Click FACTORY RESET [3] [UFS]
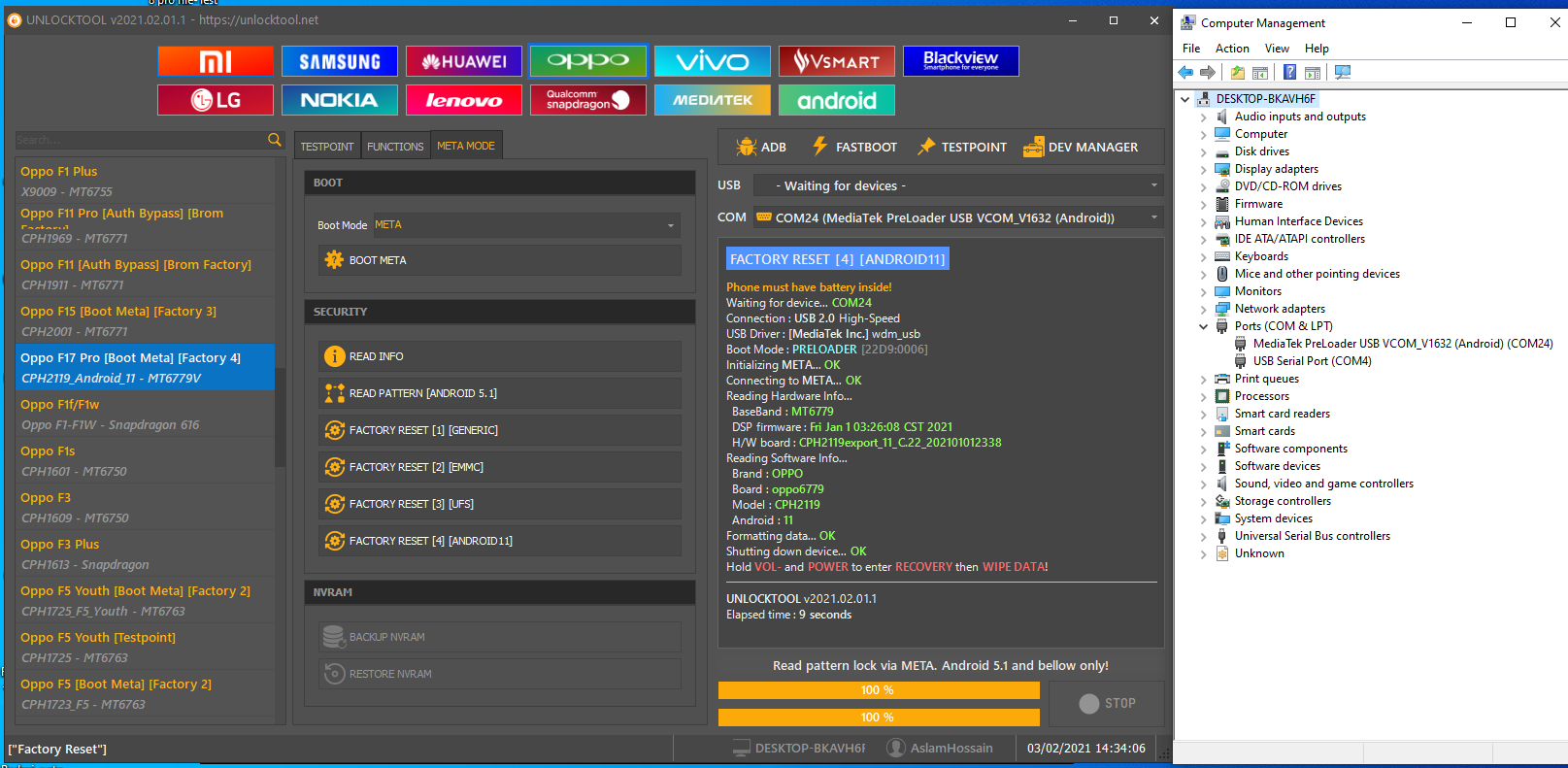 [x=500, y=504]
